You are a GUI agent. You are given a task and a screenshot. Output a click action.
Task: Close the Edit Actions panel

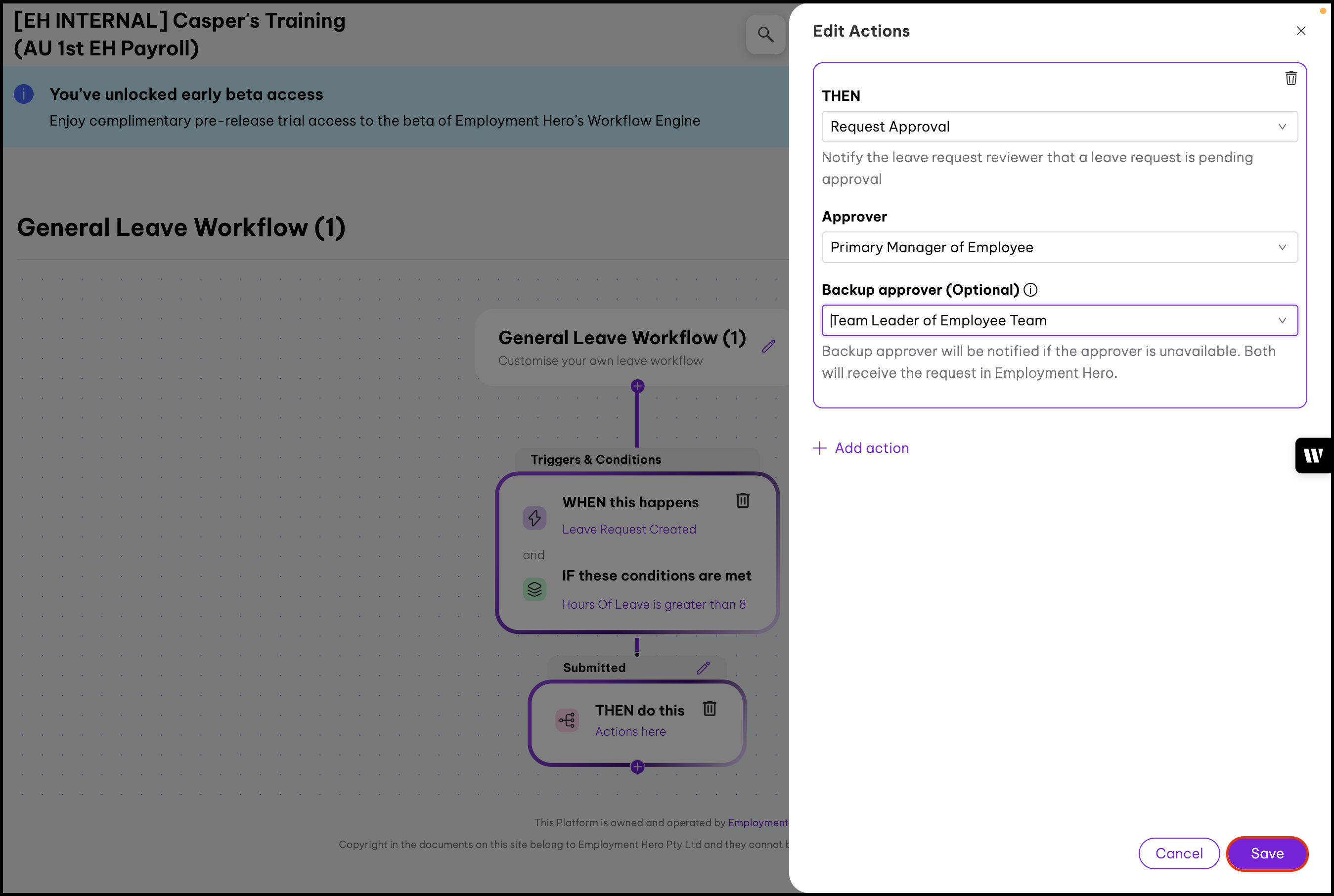pos(1301,31)
